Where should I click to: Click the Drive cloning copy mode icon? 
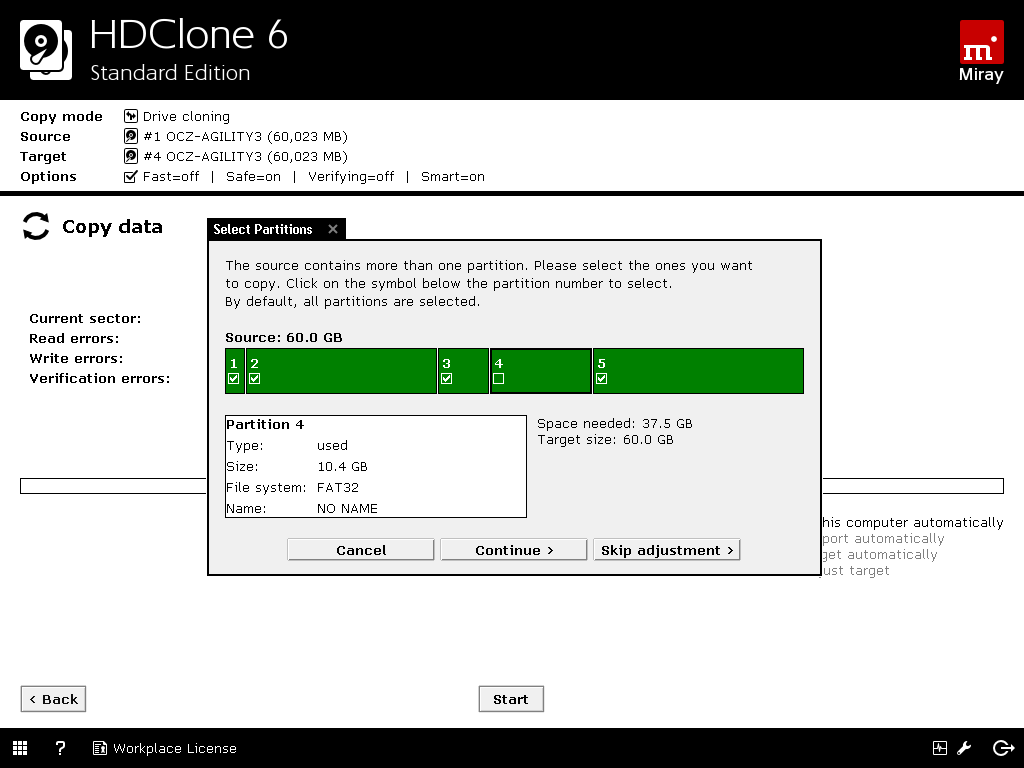coord(131,116)
